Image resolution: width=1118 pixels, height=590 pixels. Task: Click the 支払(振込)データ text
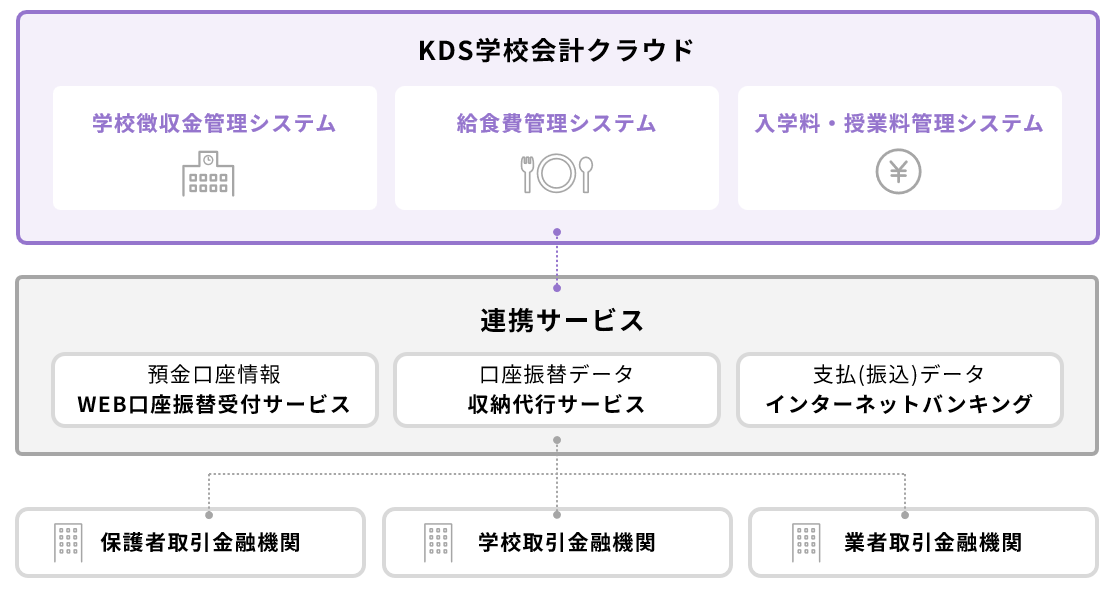[899, 375]
